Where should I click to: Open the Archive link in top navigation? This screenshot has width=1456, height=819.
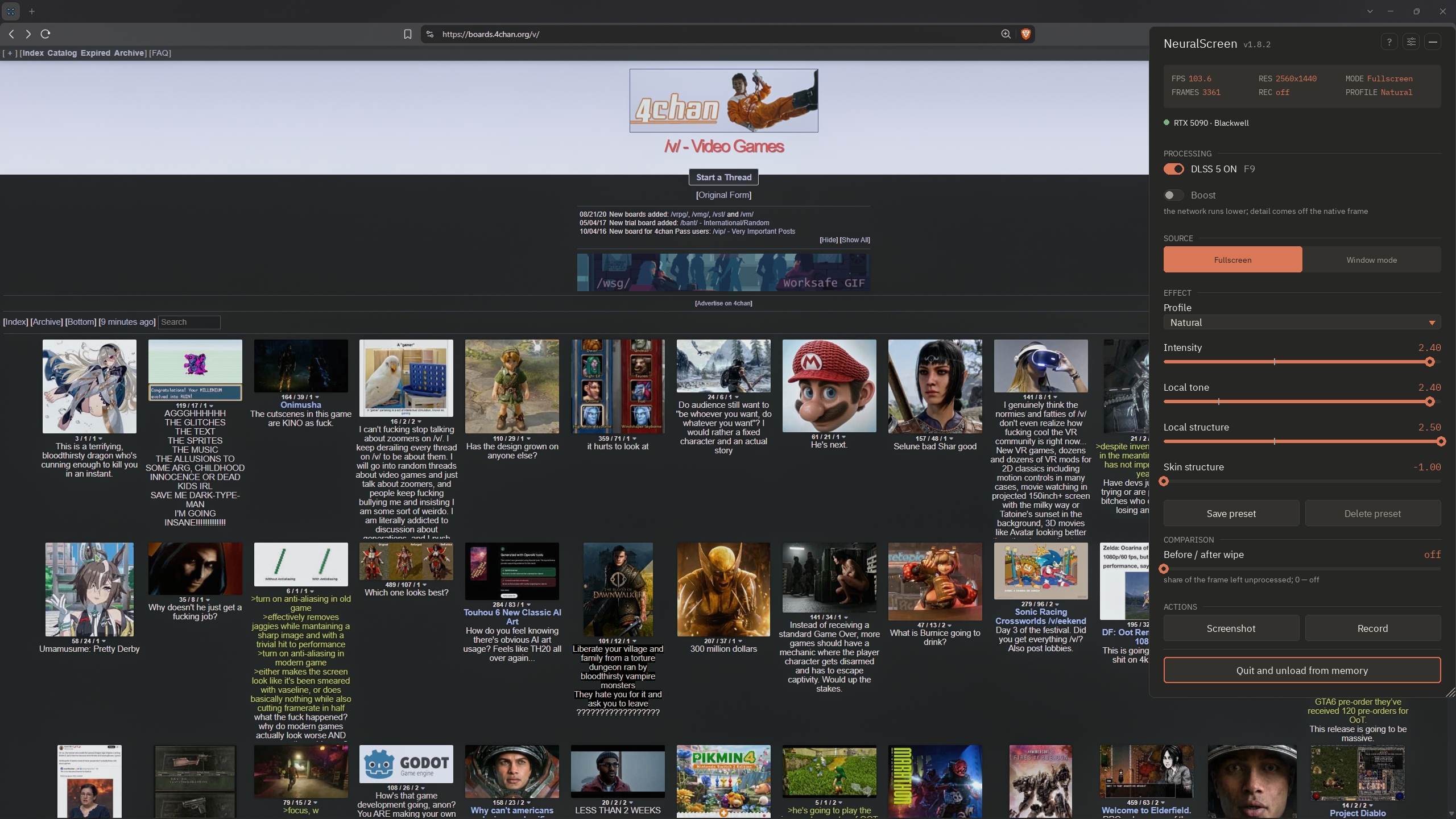[129, 53]
